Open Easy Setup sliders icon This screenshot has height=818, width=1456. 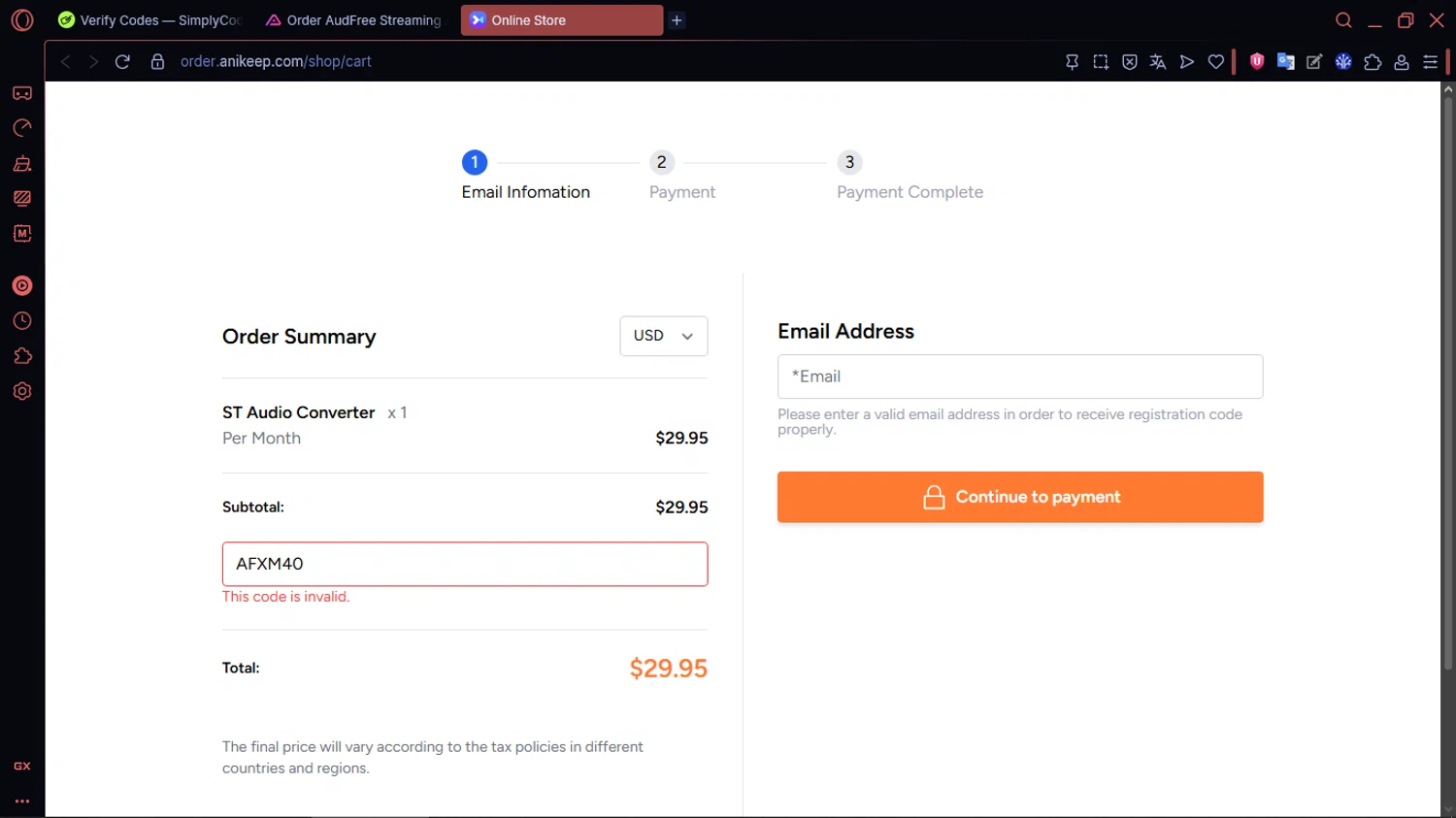tap(1431, 61)
